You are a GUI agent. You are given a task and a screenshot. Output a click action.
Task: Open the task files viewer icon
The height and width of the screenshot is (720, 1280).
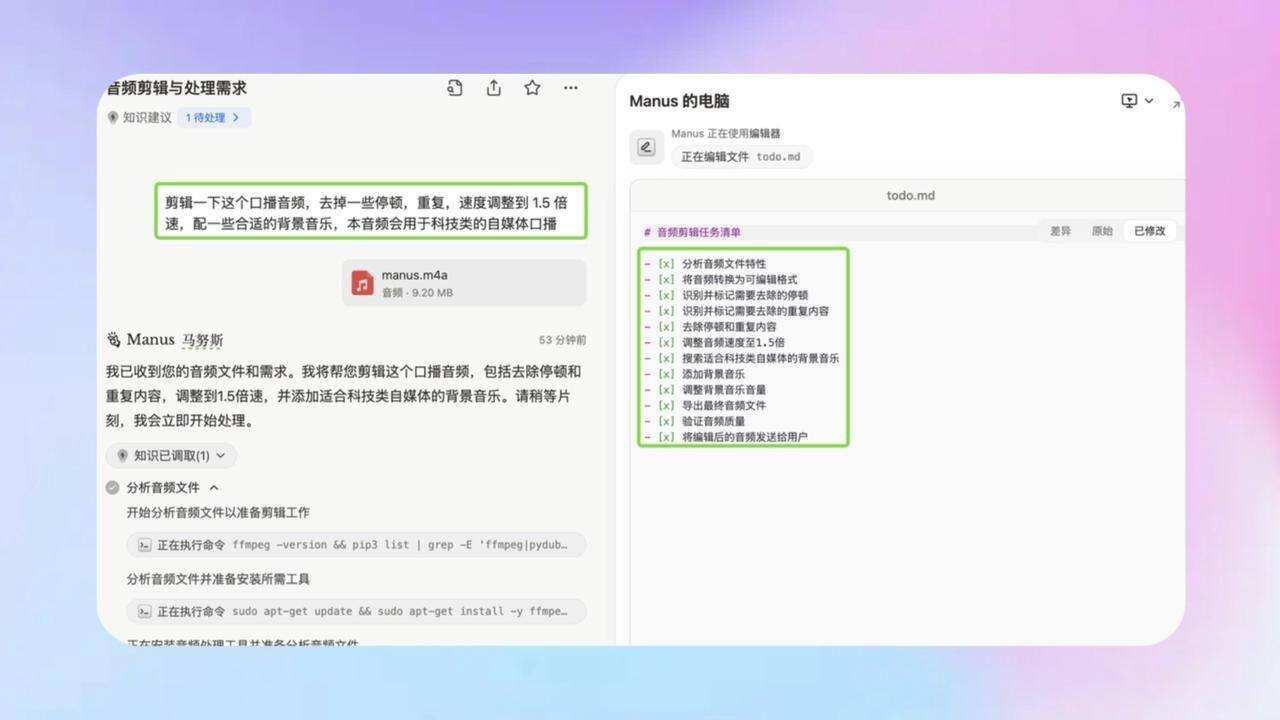[455, 88]
